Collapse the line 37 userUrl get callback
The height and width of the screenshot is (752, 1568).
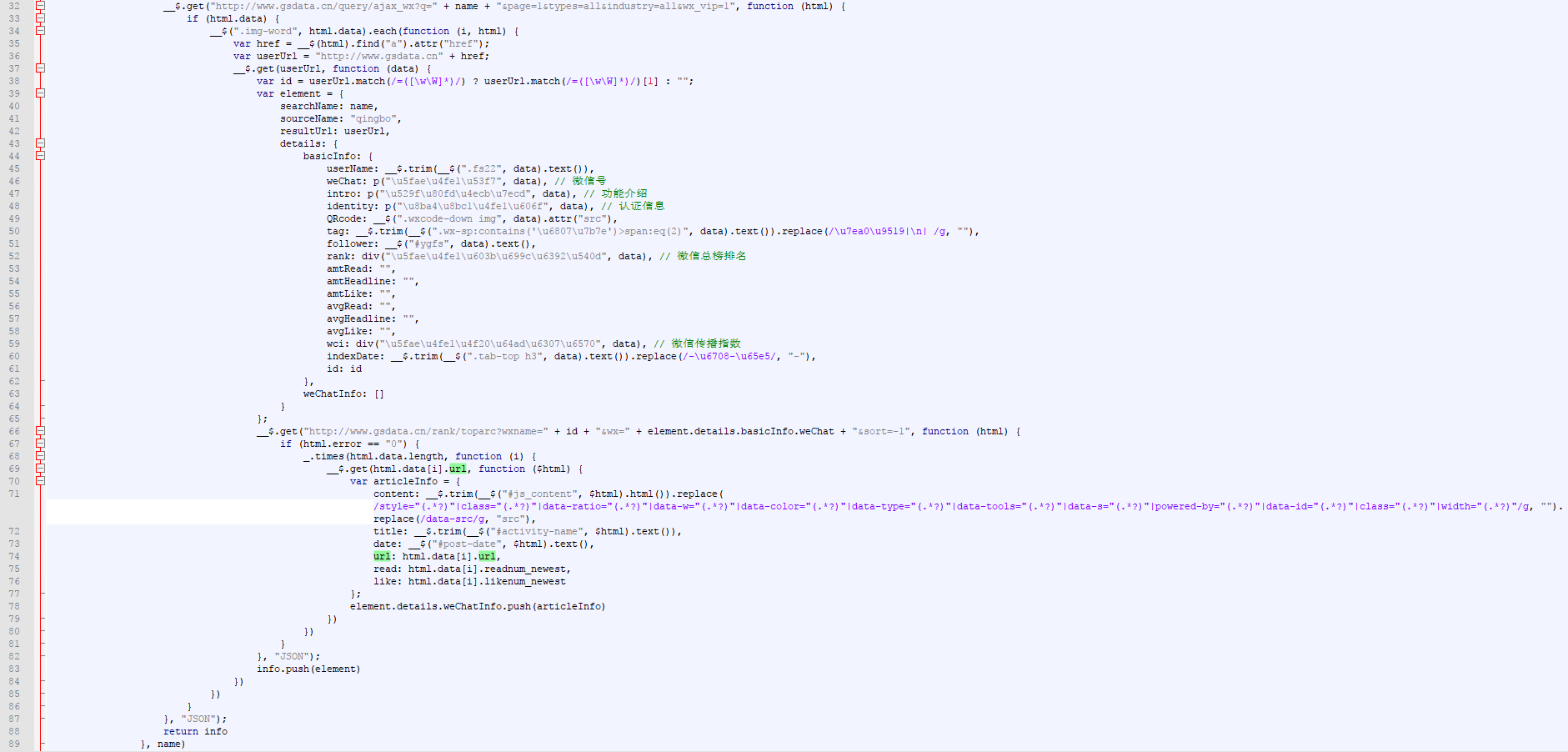[x=40, y=68]
